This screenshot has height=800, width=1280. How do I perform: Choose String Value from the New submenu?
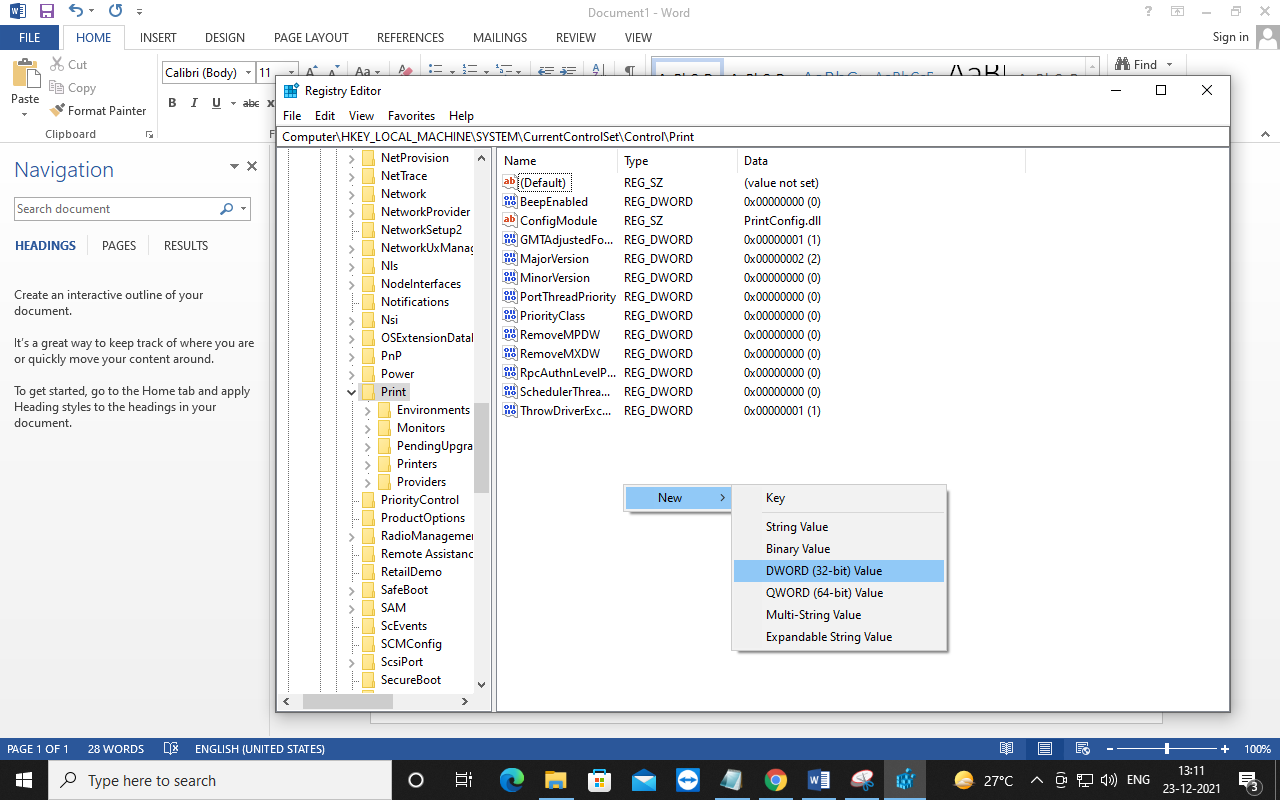point(839,527)
